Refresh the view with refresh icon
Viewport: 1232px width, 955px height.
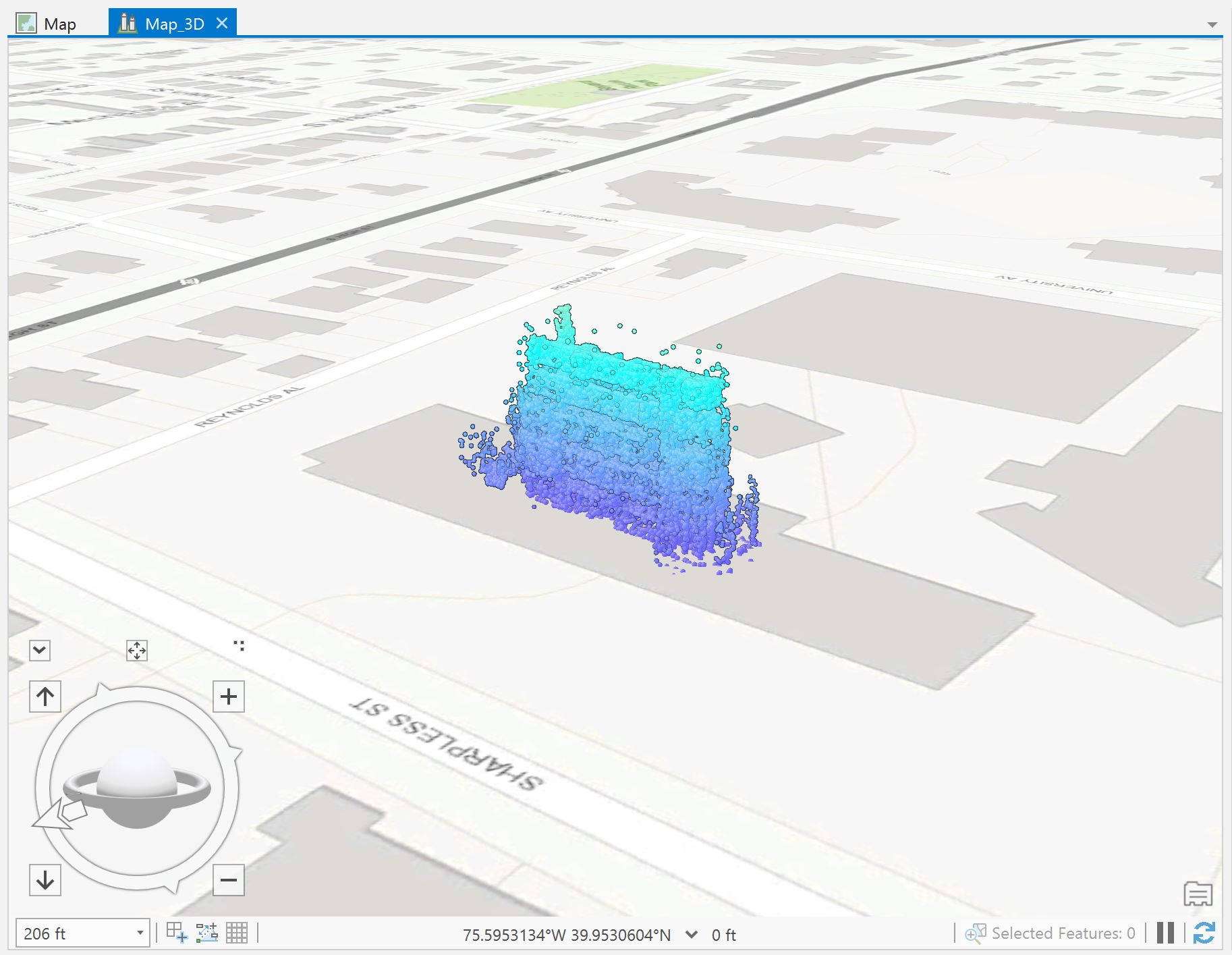pyautogui.click(x=1204, y=933)
